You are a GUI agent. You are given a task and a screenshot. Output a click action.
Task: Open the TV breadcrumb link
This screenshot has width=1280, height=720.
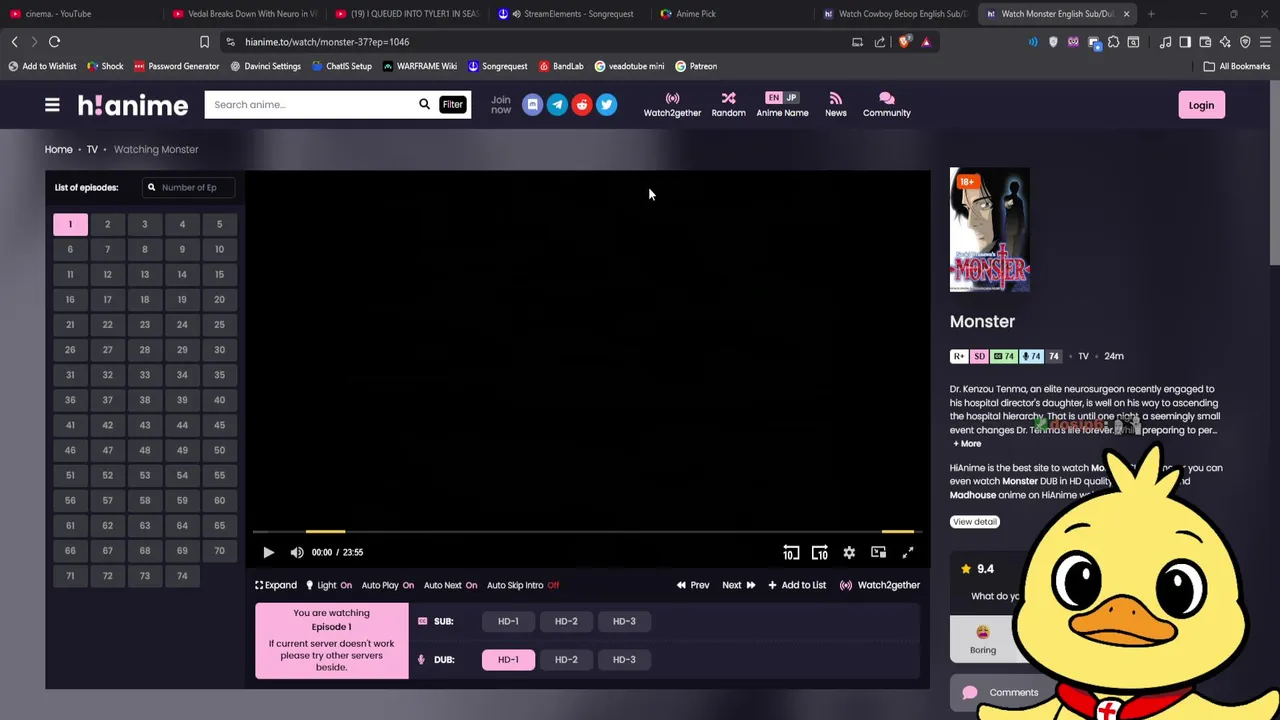point(92,149)
